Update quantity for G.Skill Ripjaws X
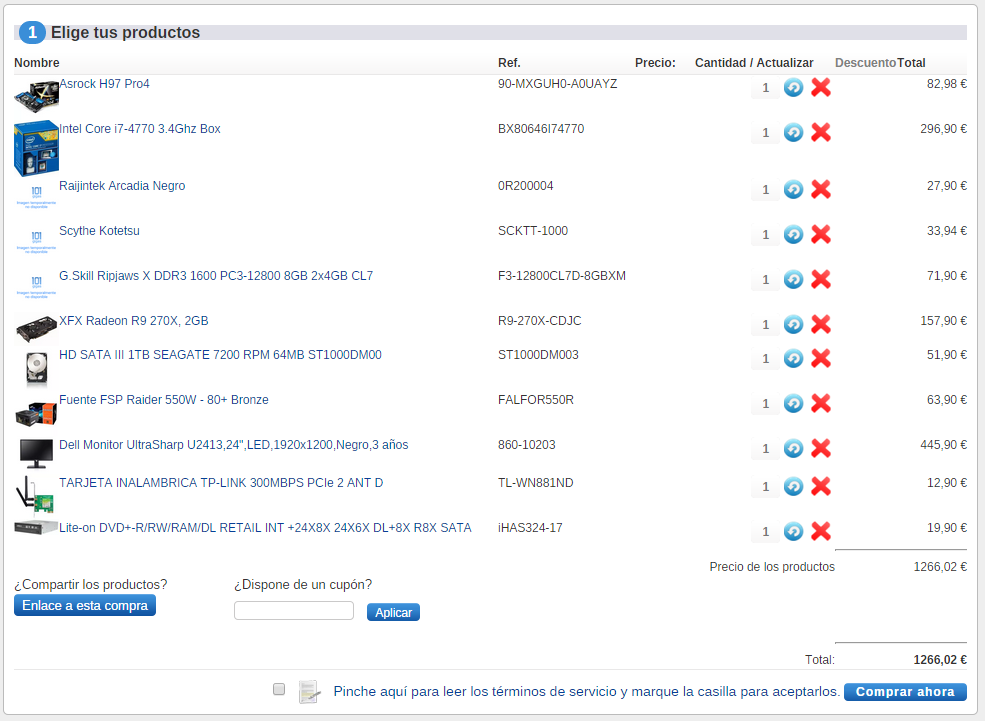The height and width of the screenshot is (721, 985). 793,279
